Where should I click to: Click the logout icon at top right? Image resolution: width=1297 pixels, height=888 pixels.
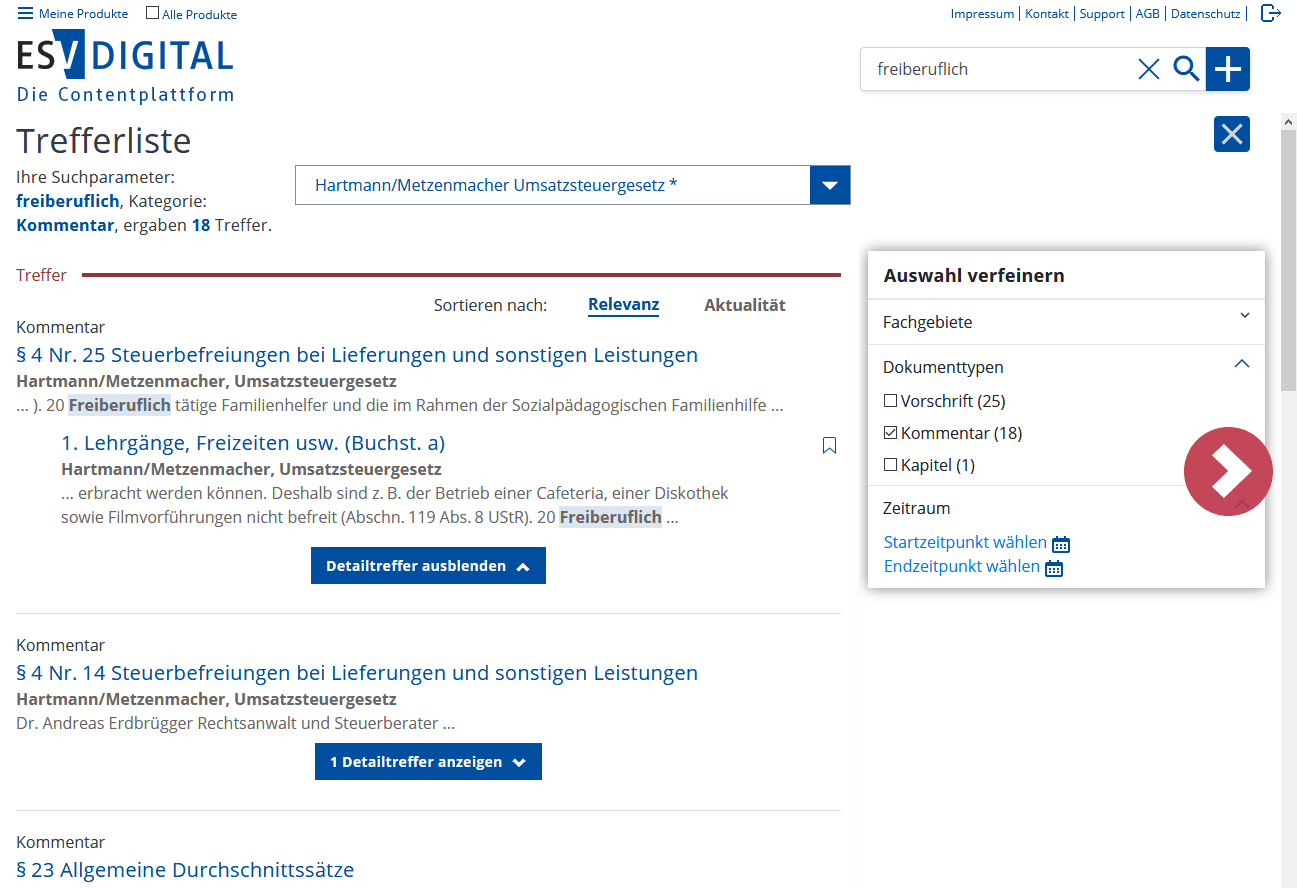pos(1270,13)
